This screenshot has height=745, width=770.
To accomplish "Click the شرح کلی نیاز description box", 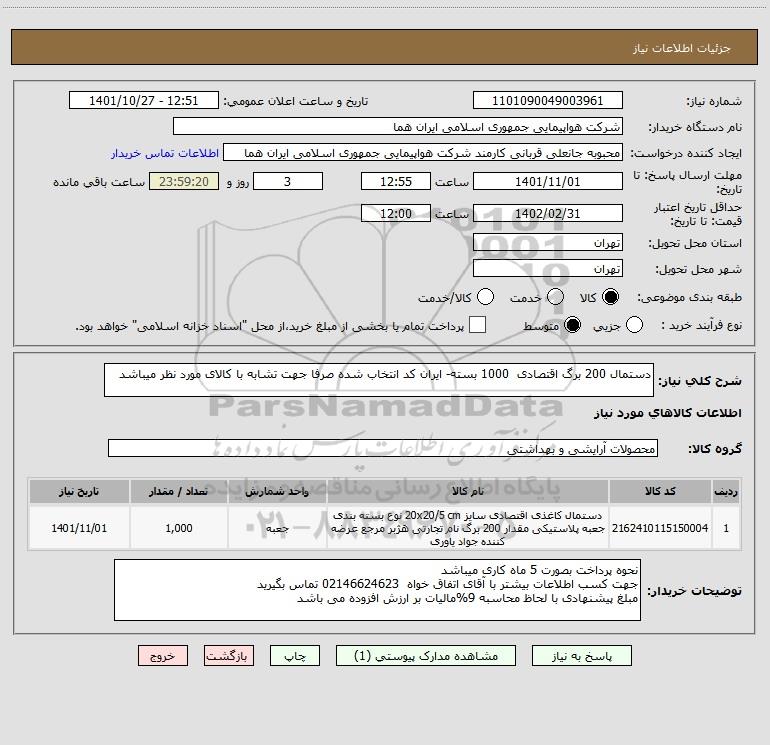I will click(379, 380).
